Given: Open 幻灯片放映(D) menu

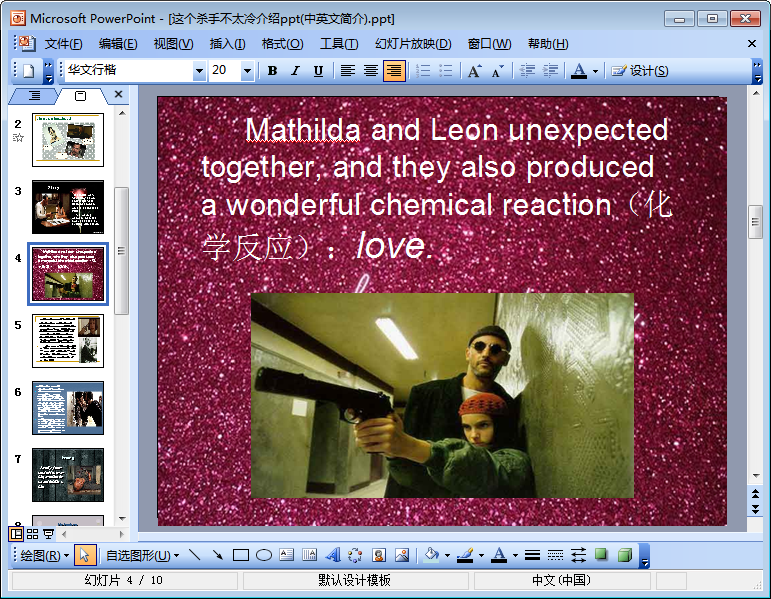Looking at the screenshot, I should point(413,44).
